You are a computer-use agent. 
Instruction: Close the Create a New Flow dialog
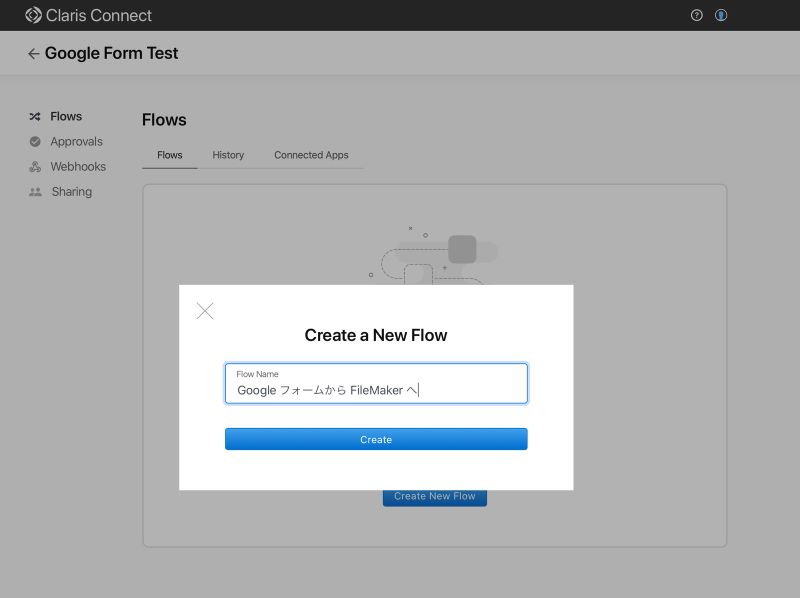[x=205, y=311]
